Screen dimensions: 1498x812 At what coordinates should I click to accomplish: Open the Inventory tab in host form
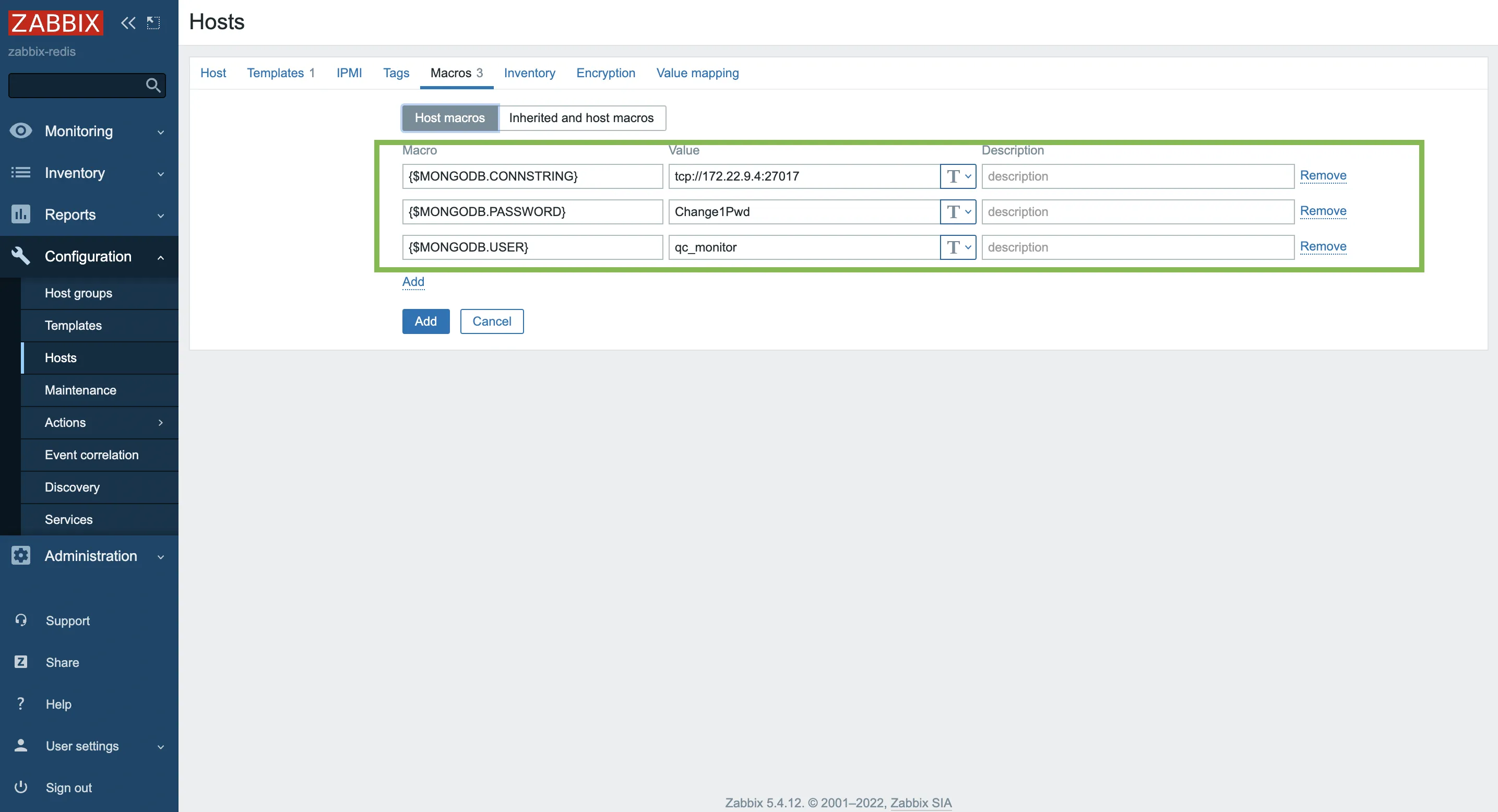point(529,73)
